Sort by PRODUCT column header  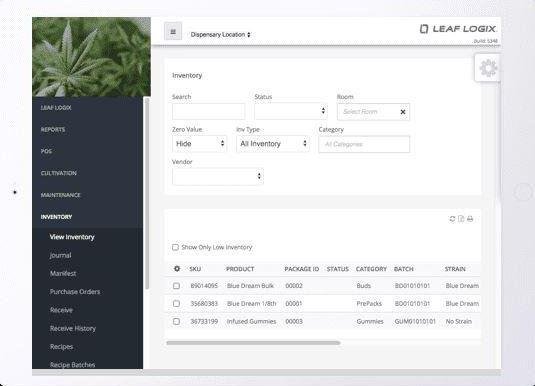coord(240,269)
